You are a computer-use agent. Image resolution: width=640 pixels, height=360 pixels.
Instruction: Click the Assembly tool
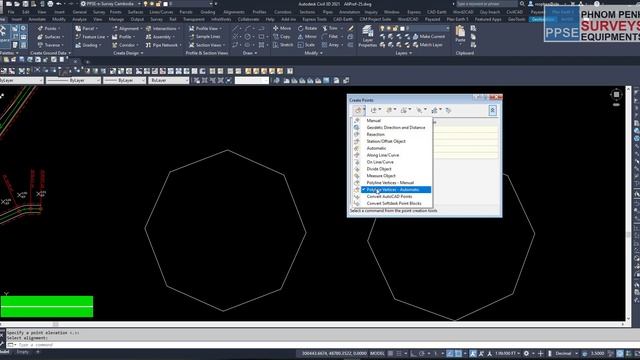pos(160,37)
